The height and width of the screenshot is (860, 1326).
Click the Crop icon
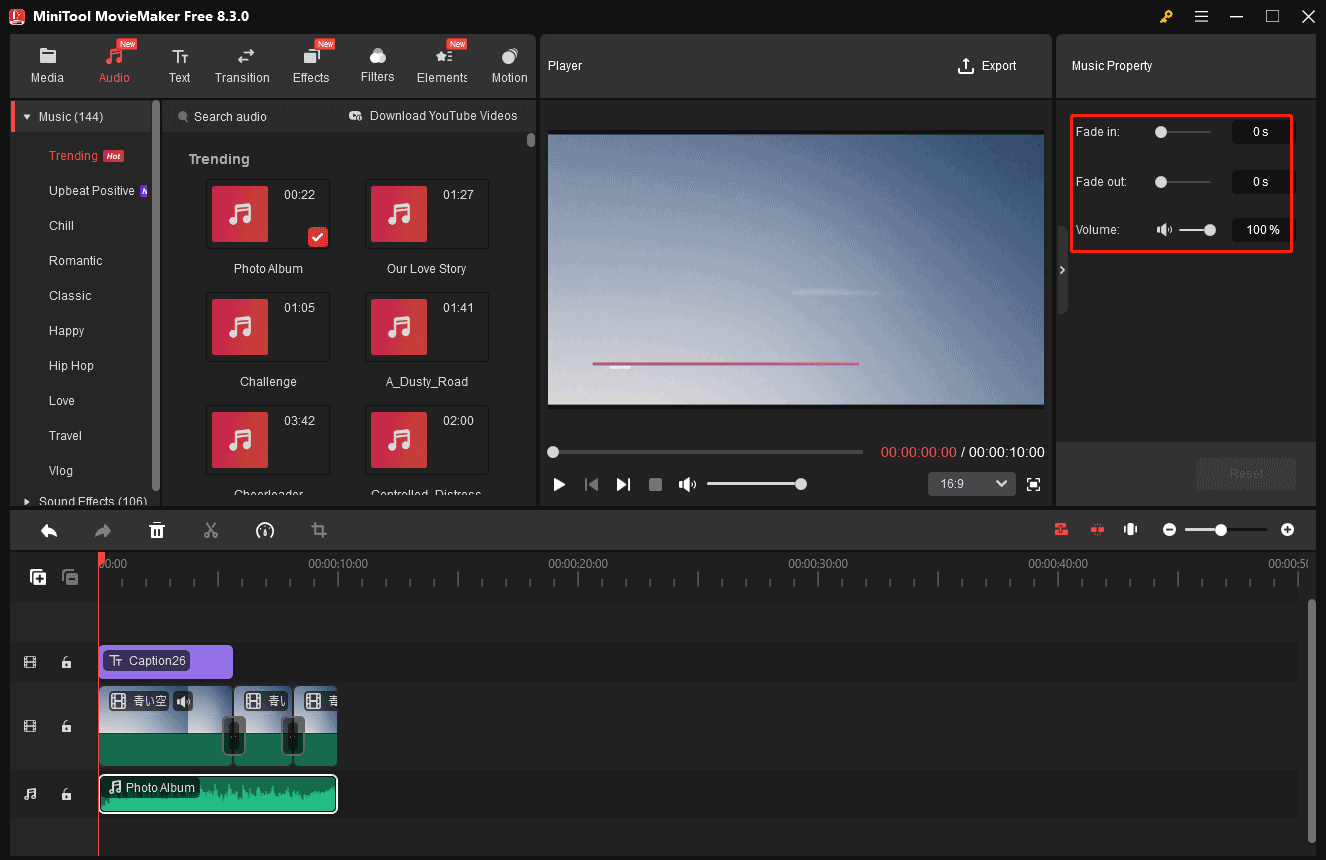(x=319, y=530)
